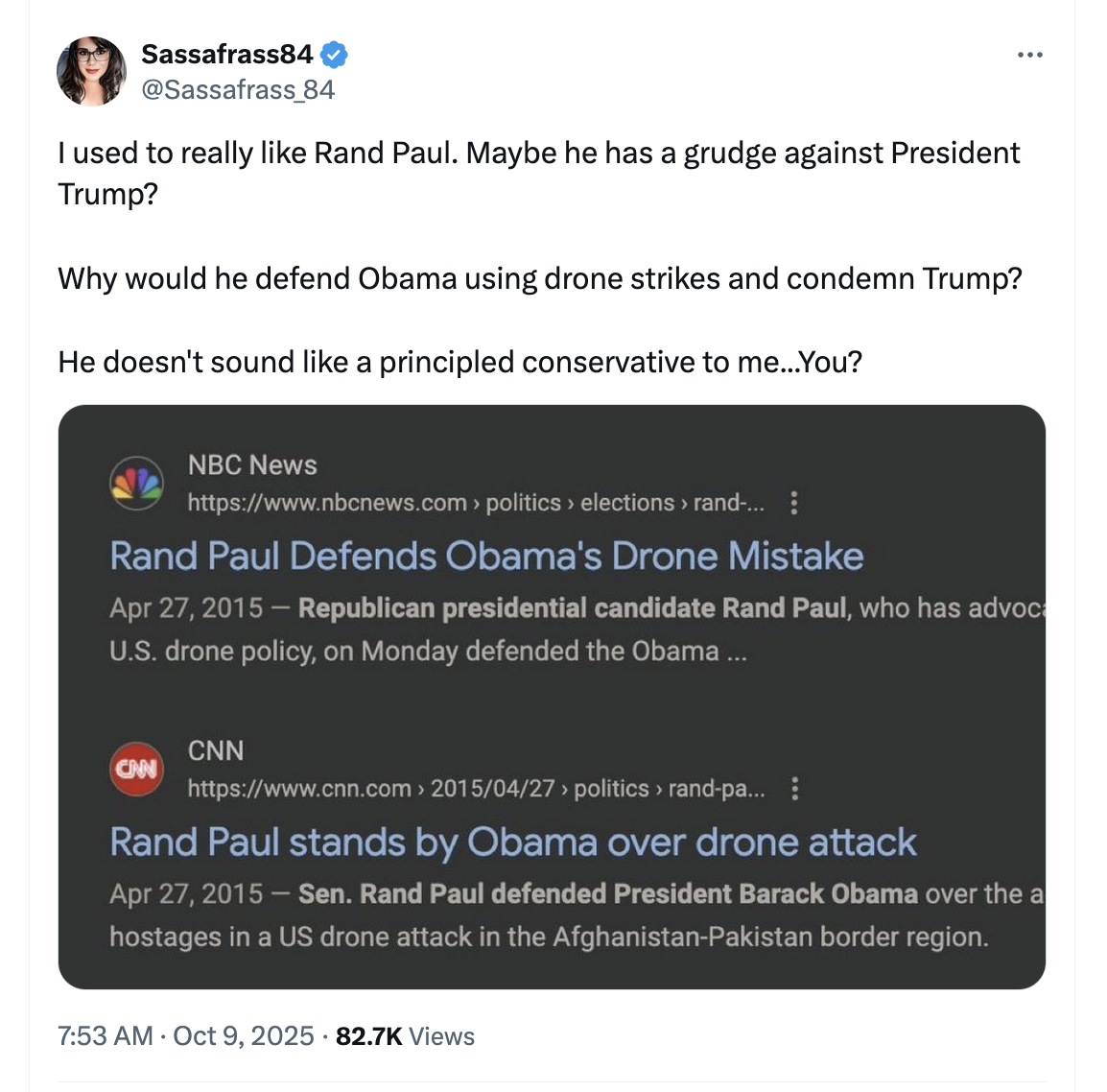Open the CNN result options menu
Viewport: 1107px width, 1092px height.
(x=794, y=789)
